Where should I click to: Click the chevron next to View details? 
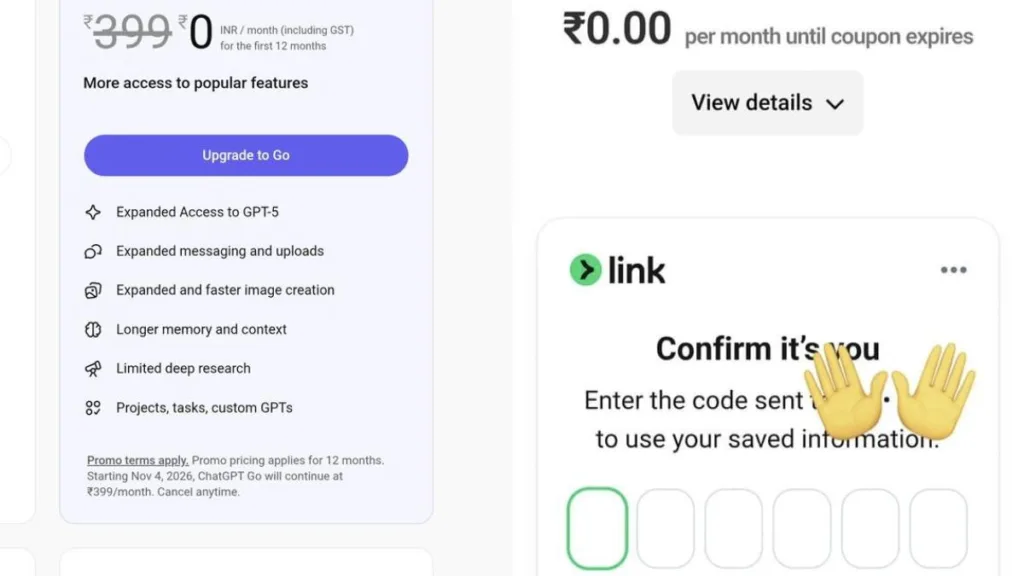835,104
